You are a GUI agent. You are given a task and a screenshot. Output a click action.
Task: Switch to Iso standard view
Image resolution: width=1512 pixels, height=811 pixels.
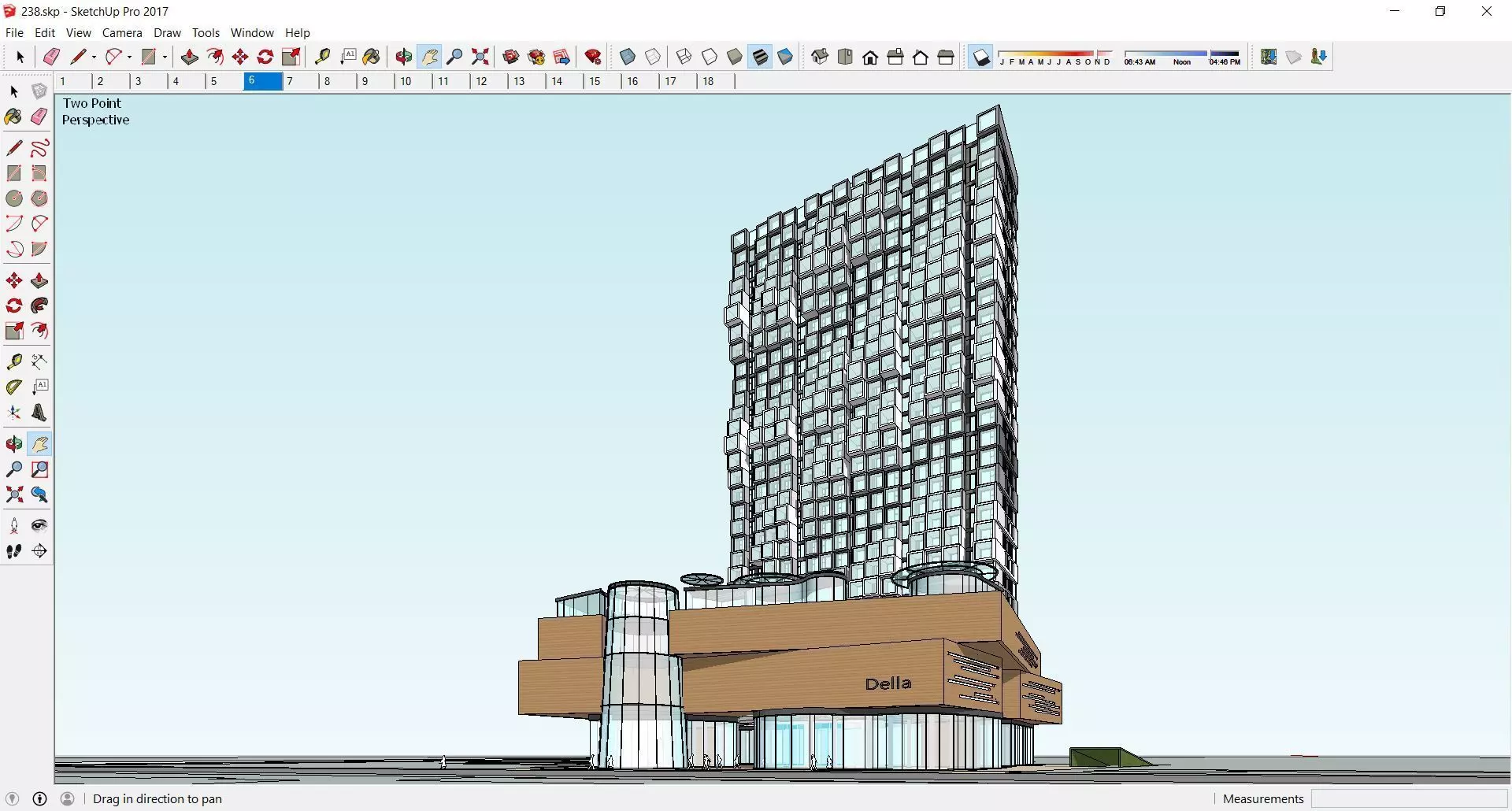[820, 57]
